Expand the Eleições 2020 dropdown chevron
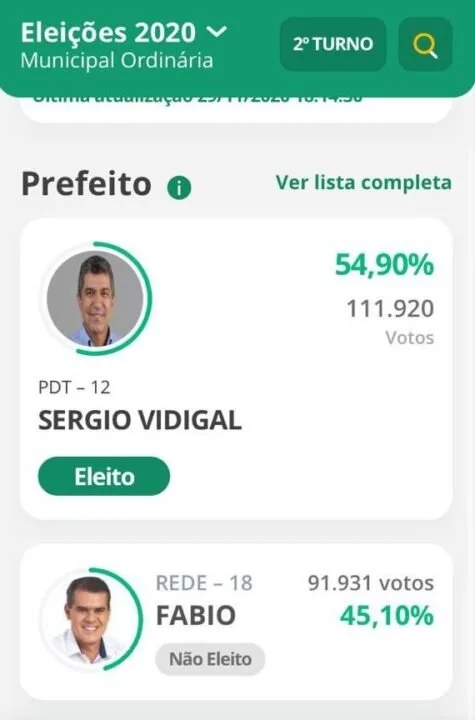Screen dimensions: 475x720 point(216,32)
